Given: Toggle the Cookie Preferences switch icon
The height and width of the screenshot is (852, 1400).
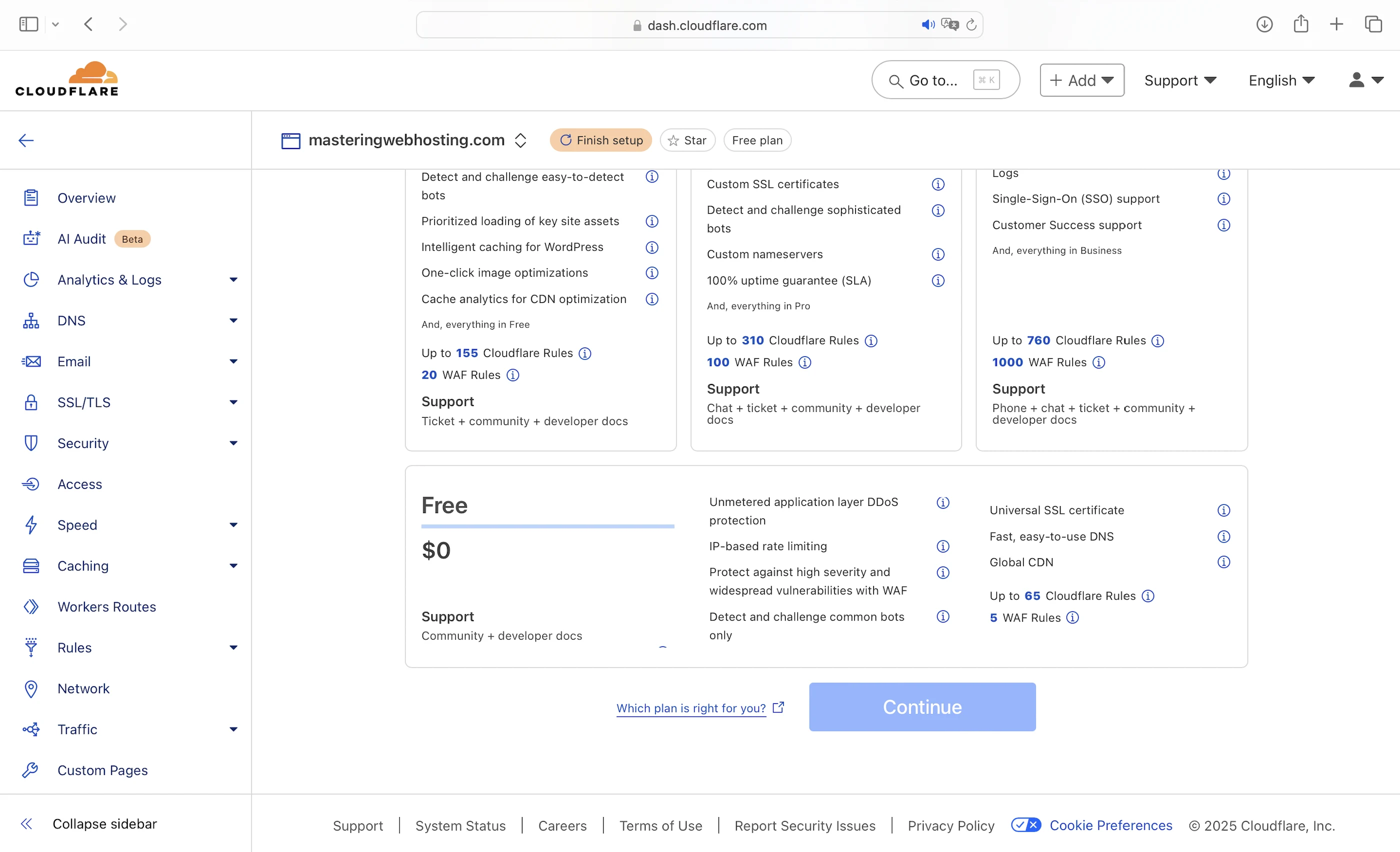Looking at the screenshot, I should pyautogui.click(x=1025, y=824).
